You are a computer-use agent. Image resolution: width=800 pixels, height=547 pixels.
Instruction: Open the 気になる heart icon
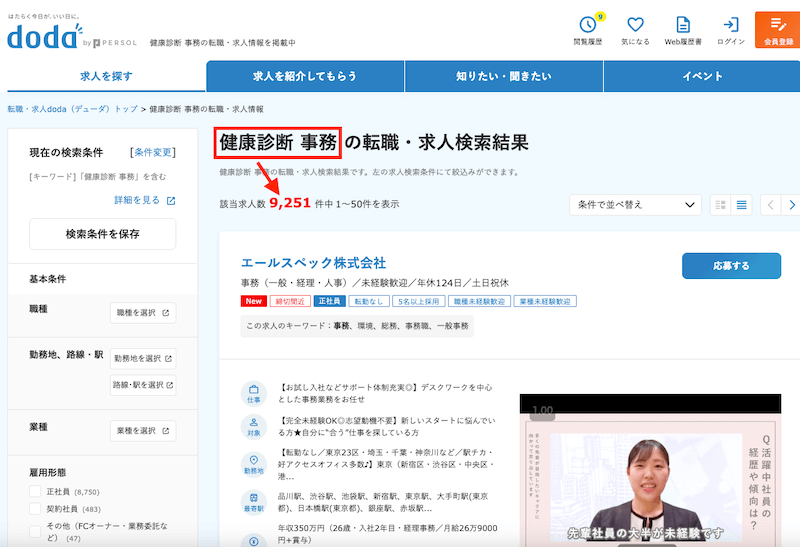[635, 24]
